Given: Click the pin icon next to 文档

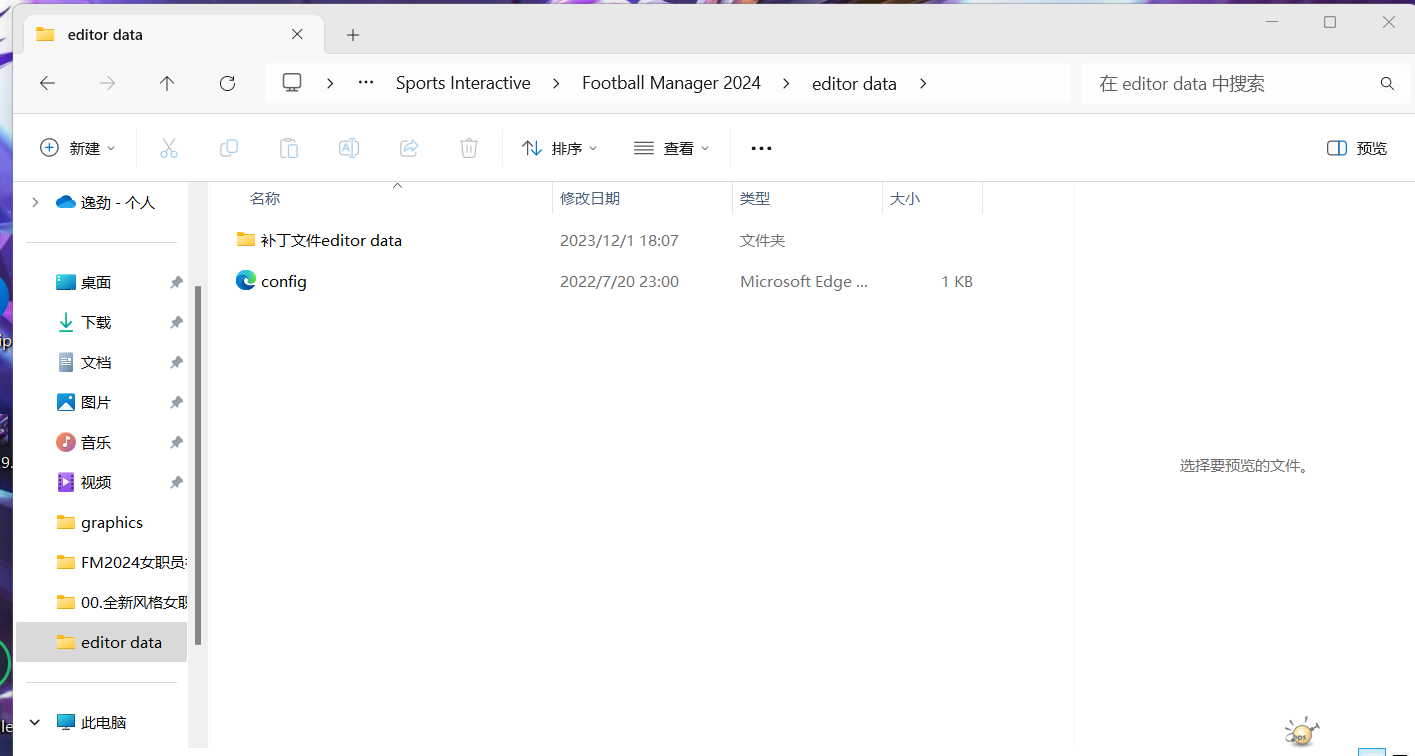Looking at the screenshot, I should coord(176,363).
